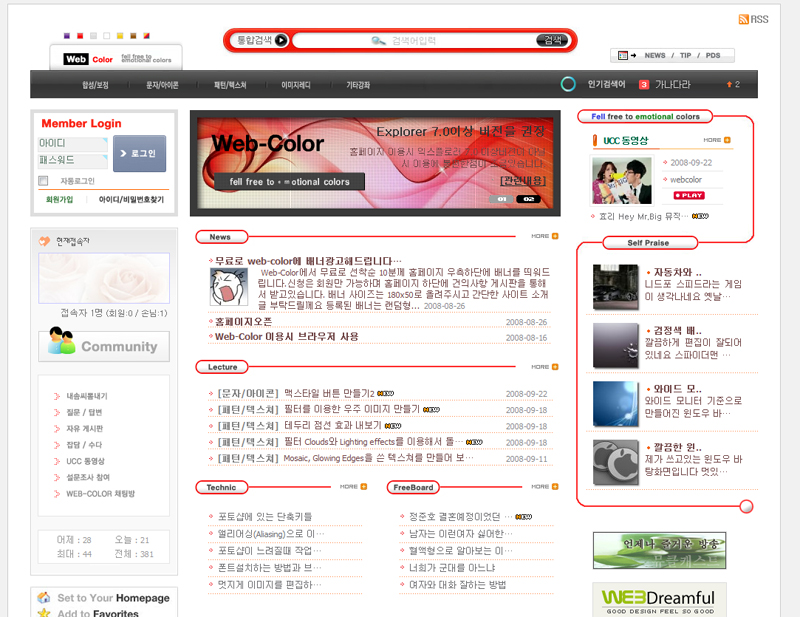Open the 문자/아이콘 nav menu
This screenshot has height=617, width=800.
[x=162, y=85]
